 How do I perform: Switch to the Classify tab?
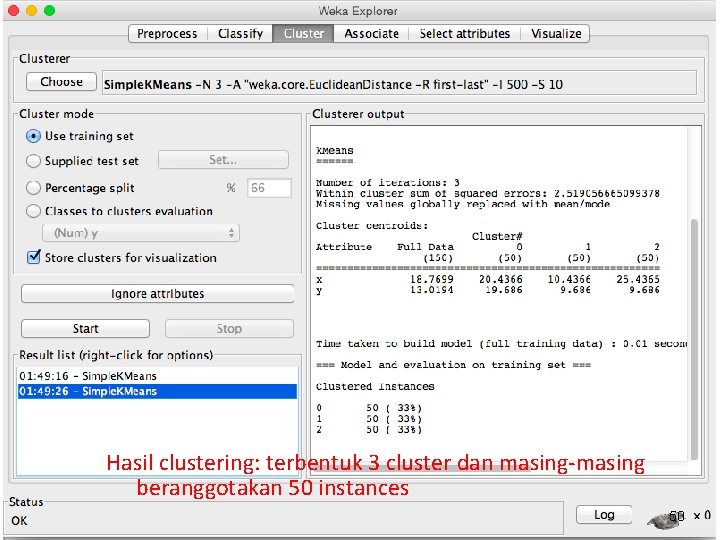[240, 34]
